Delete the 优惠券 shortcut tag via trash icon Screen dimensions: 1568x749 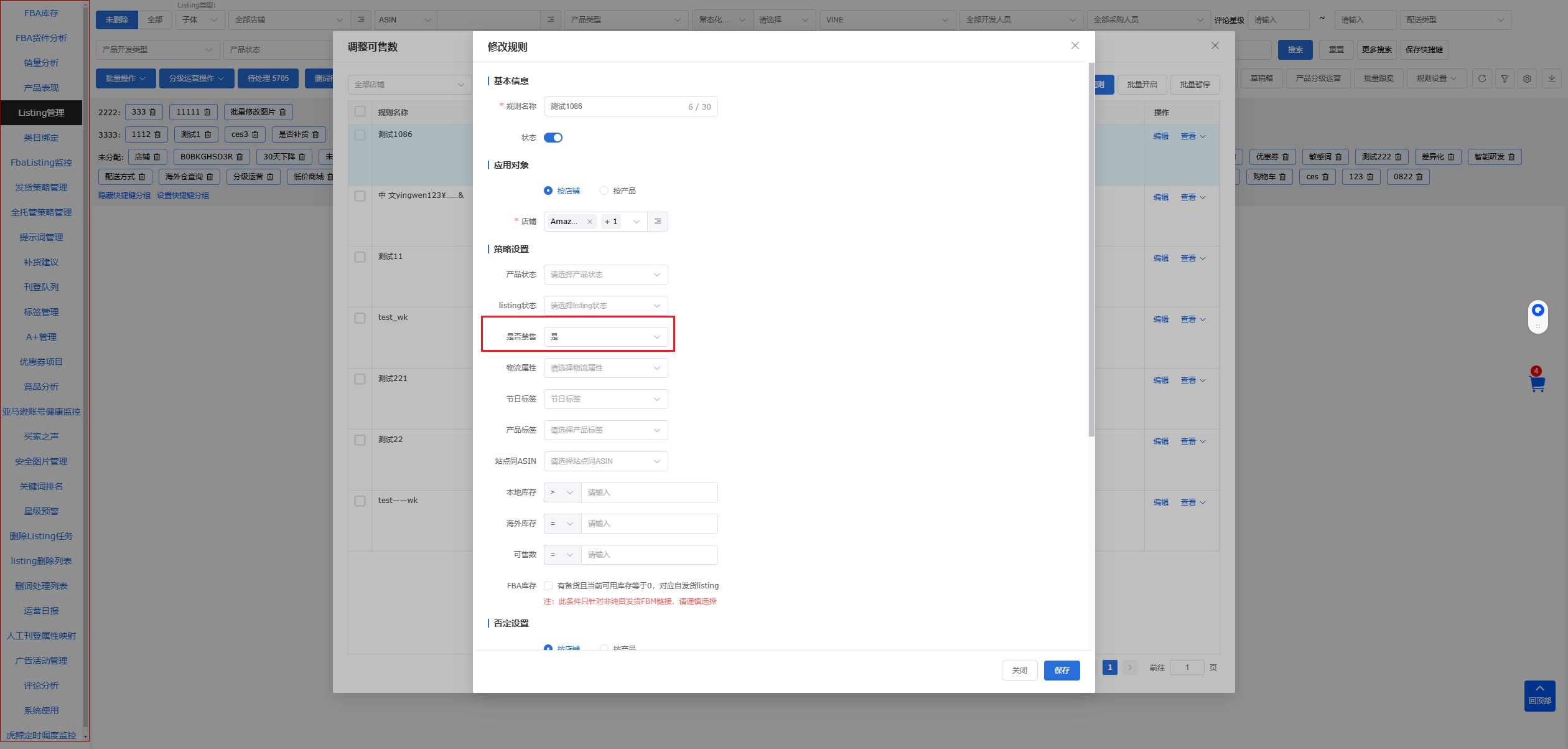click(x=1286, y=157)
